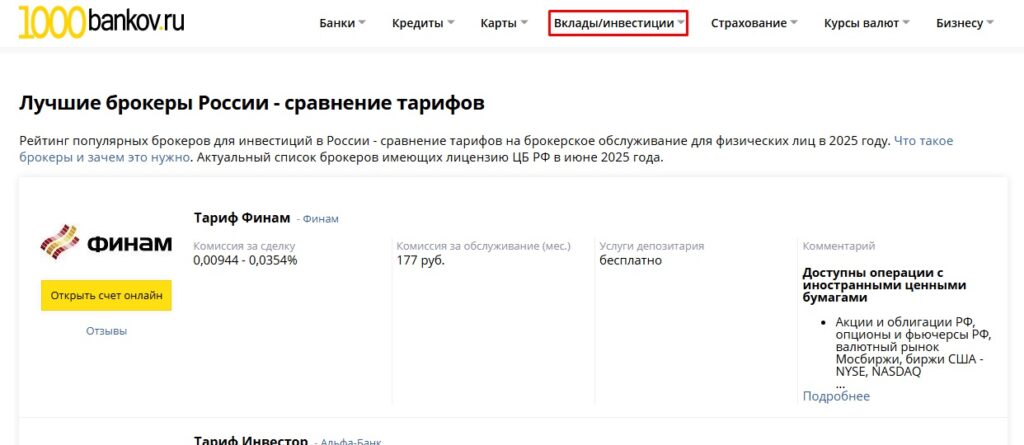Click the dropdown arrow next to Кредиты
This screenshot has height=445, width=1024.
pos(450,23)
